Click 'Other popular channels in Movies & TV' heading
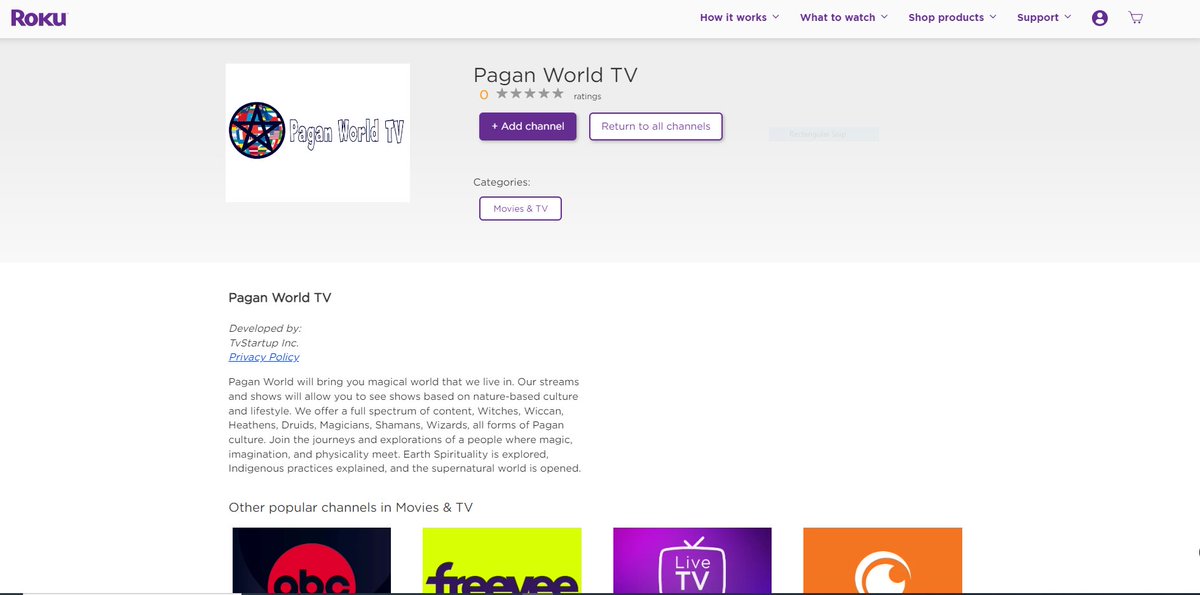 click(x=351, y=508)
